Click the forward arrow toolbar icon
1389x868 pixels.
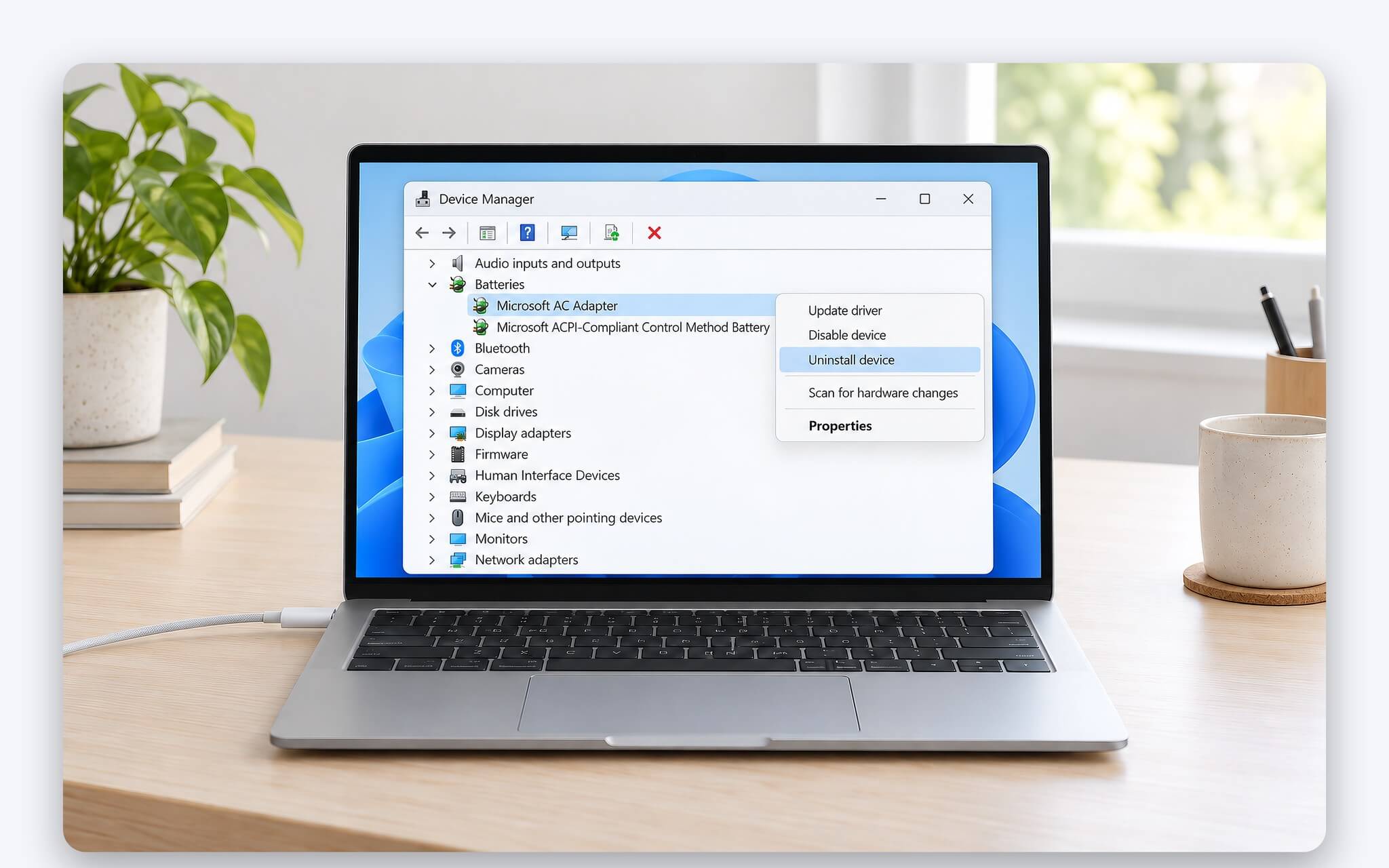pos(449,233)
